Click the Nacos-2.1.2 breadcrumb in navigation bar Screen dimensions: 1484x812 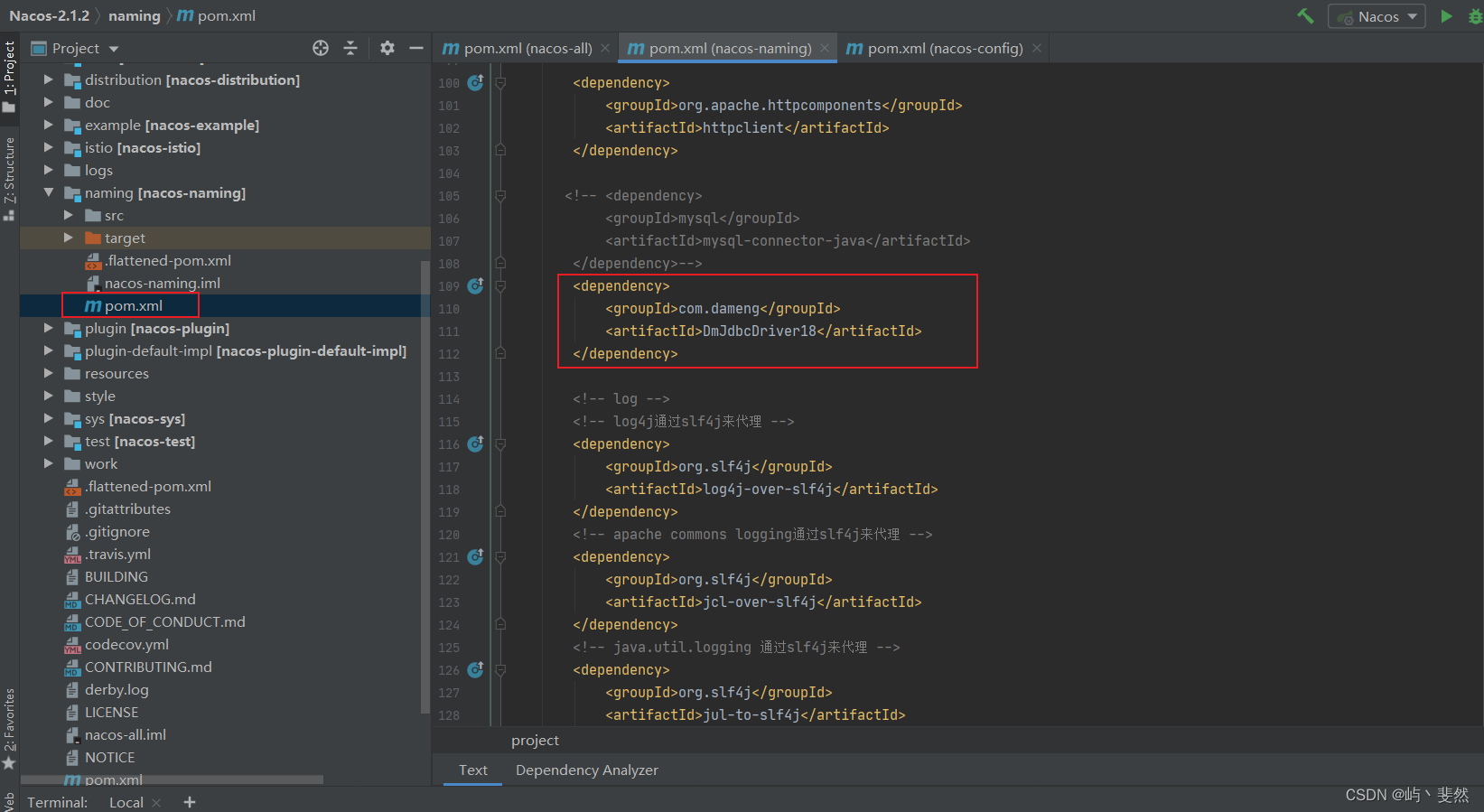50,15
